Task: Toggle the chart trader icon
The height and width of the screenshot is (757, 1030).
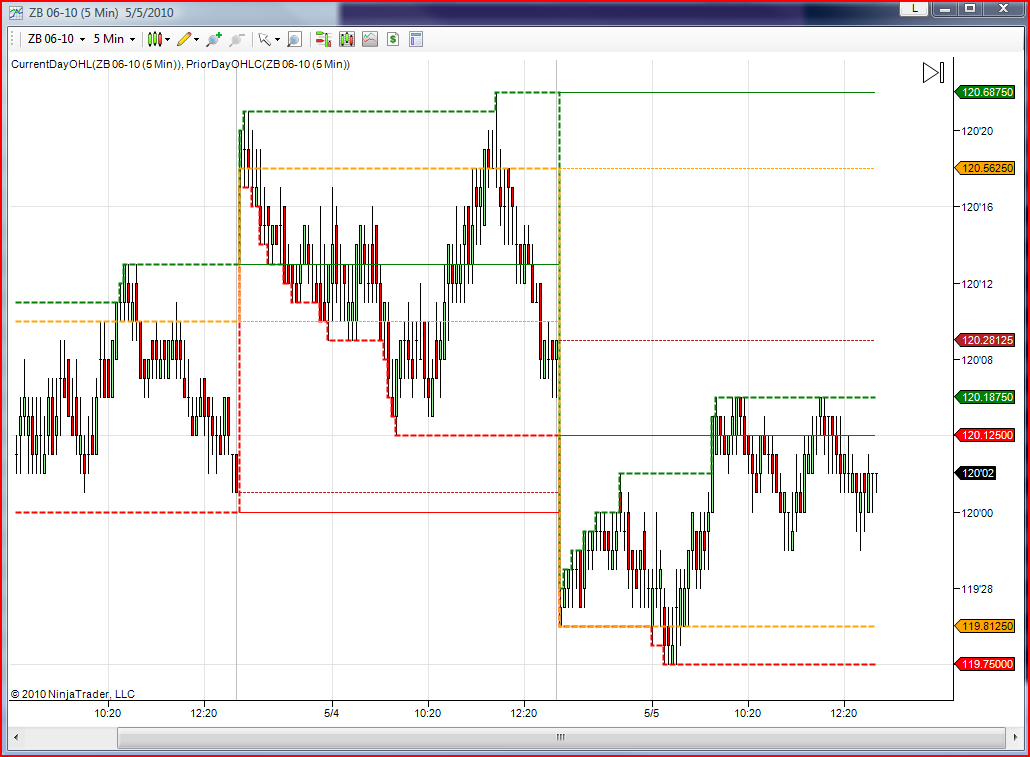Action: click(323, 39)
